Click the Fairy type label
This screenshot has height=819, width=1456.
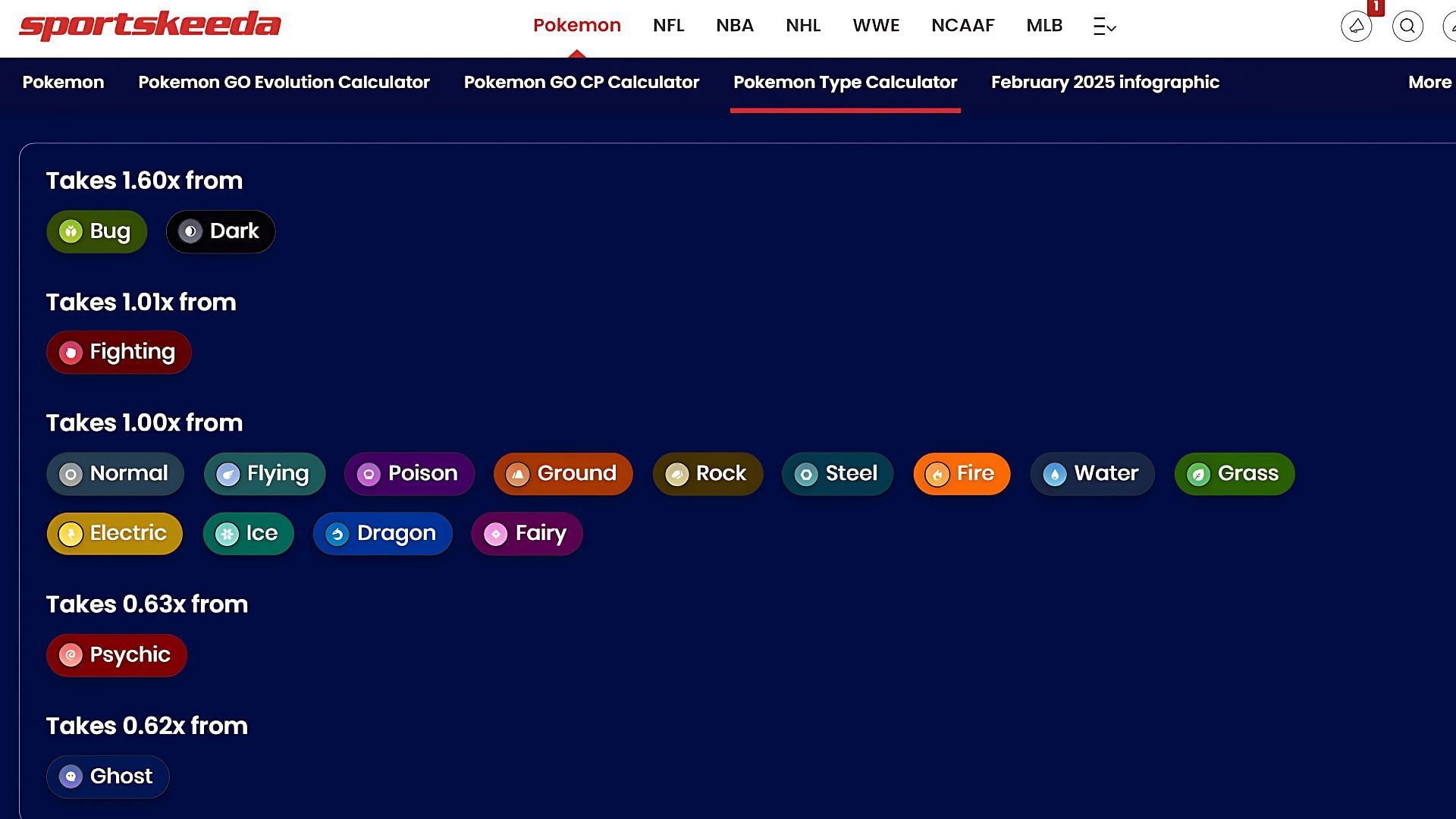(x=541, y=534)
